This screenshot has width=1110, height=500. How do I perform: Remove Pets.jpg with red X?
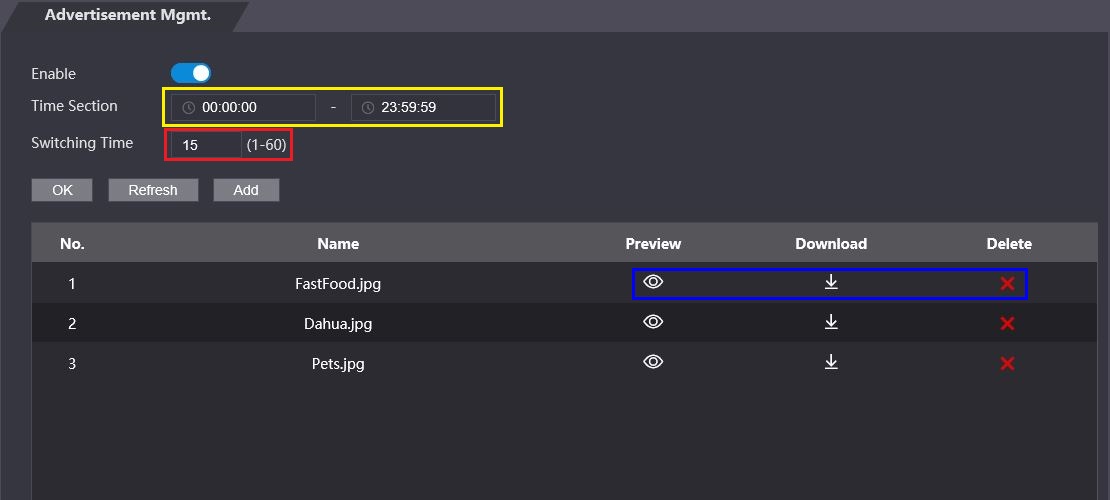click(1007, 363)
